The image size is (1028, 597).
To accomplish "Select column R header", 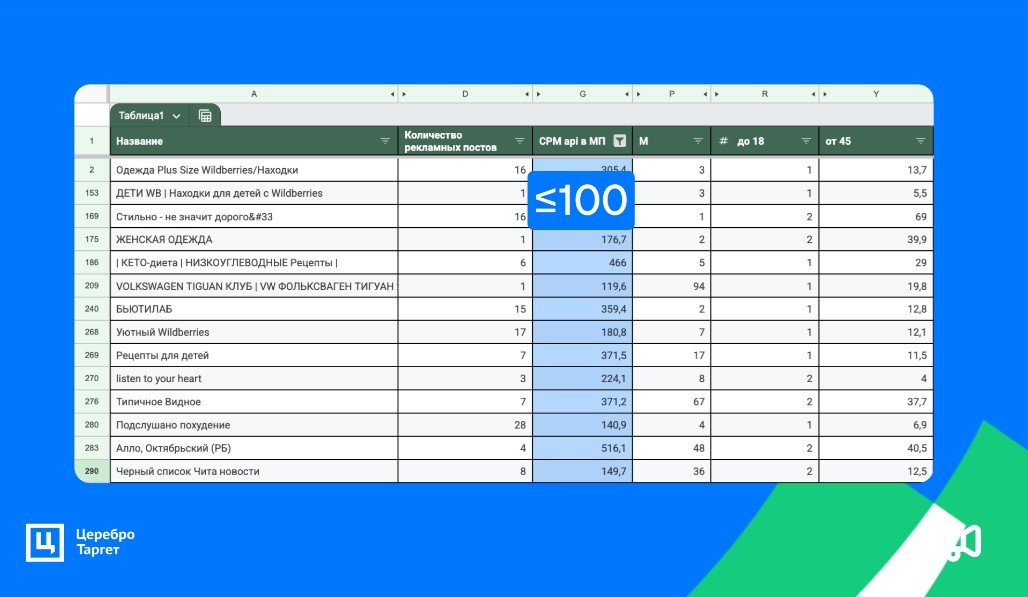I will point(764,94).
